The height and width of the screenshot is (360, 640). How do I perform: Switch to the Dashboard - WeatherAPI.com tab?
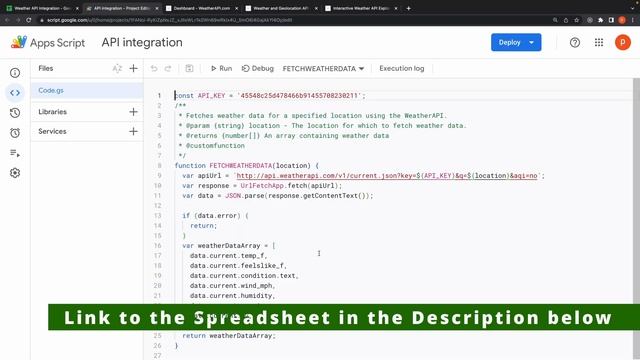click(202, 8)
